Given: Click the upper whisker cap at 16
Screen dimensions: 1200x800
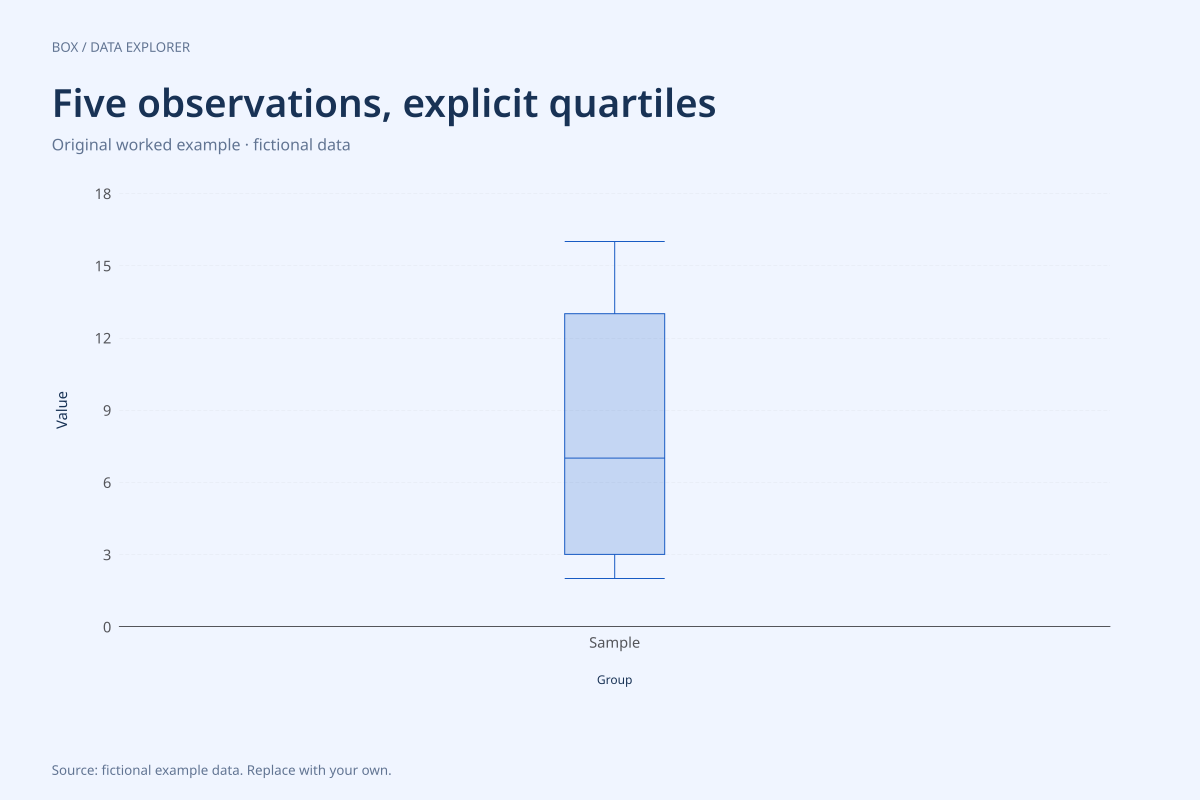Looking at the screenshot, I should (614, 241).
